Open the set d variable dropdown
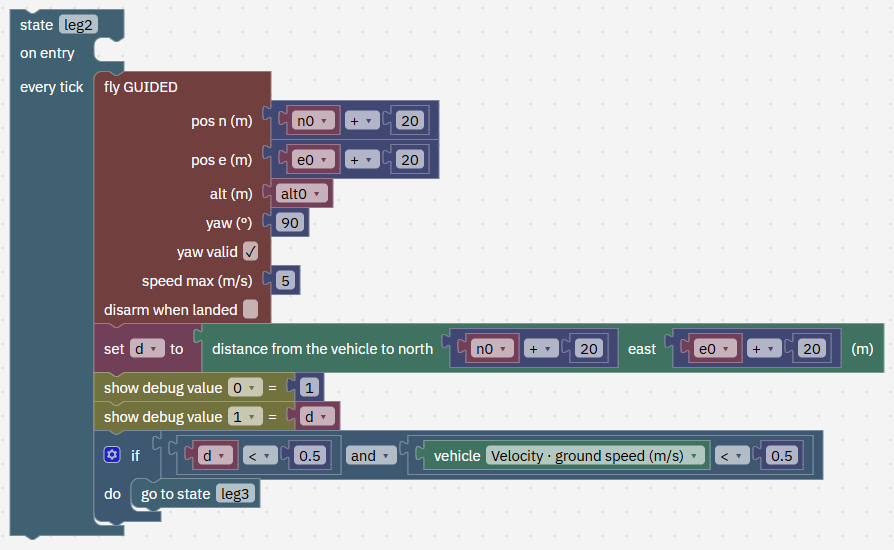Screen dimensions: 894x550 (x=147, y=349)
